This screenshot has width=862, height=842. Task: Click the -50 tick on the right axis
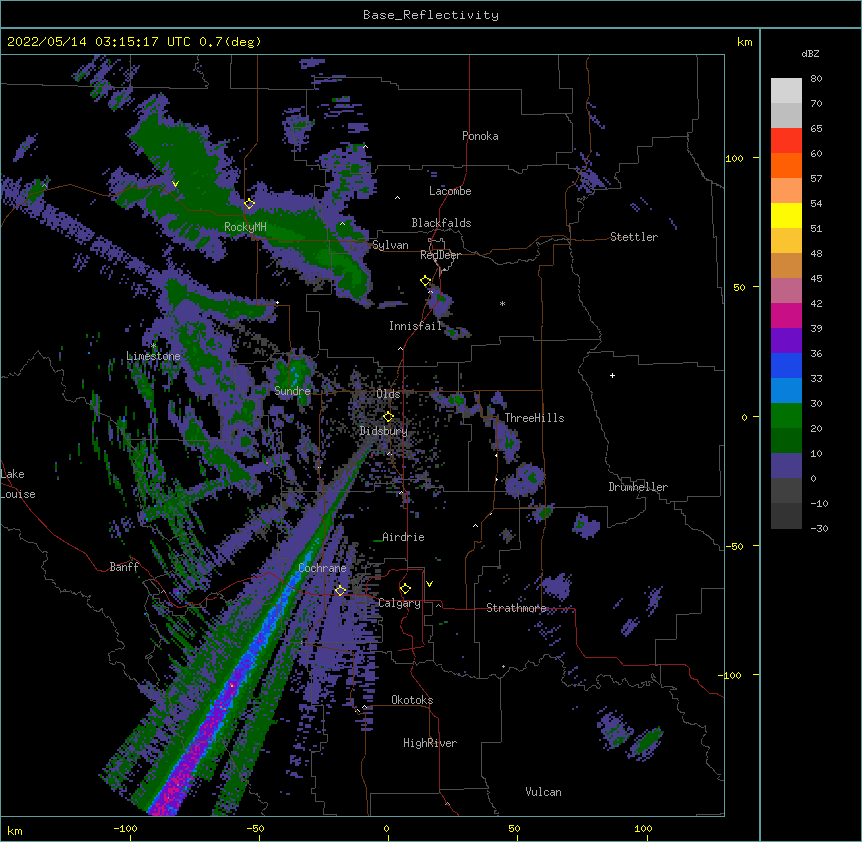pyautogui.click(x=734, y=546)
